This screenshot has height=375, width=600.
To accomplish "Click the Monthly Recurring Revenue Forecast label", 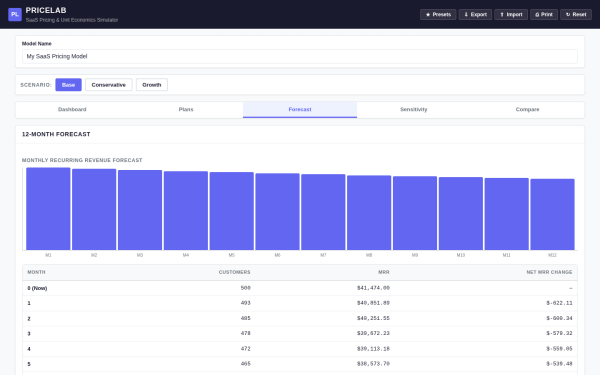I will point(82,160).
